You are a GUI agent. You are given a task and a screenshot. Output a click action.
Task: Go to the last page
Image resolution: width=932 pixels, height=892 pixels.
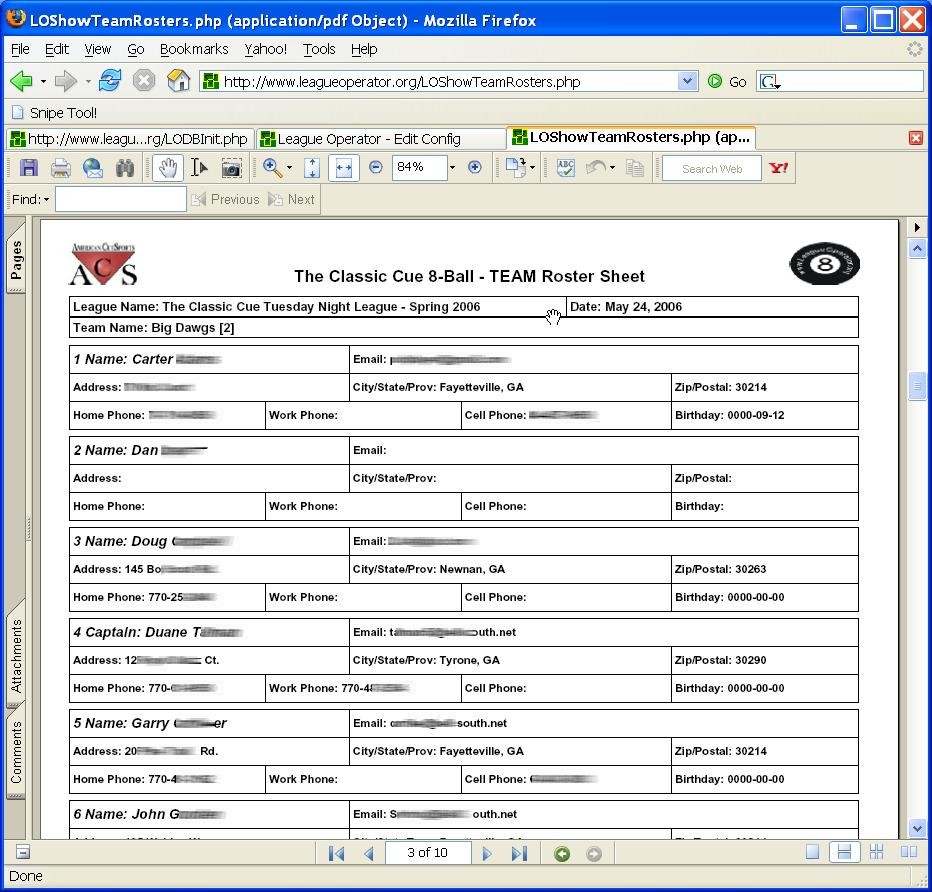[x=519, y=853]
